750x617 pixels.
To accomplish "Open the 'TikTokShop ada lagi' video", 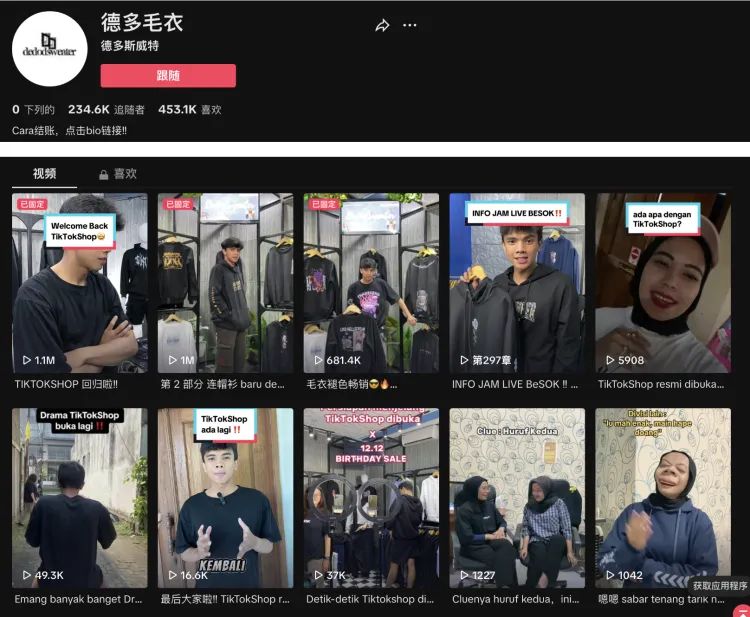I will (x=225, y=498).
